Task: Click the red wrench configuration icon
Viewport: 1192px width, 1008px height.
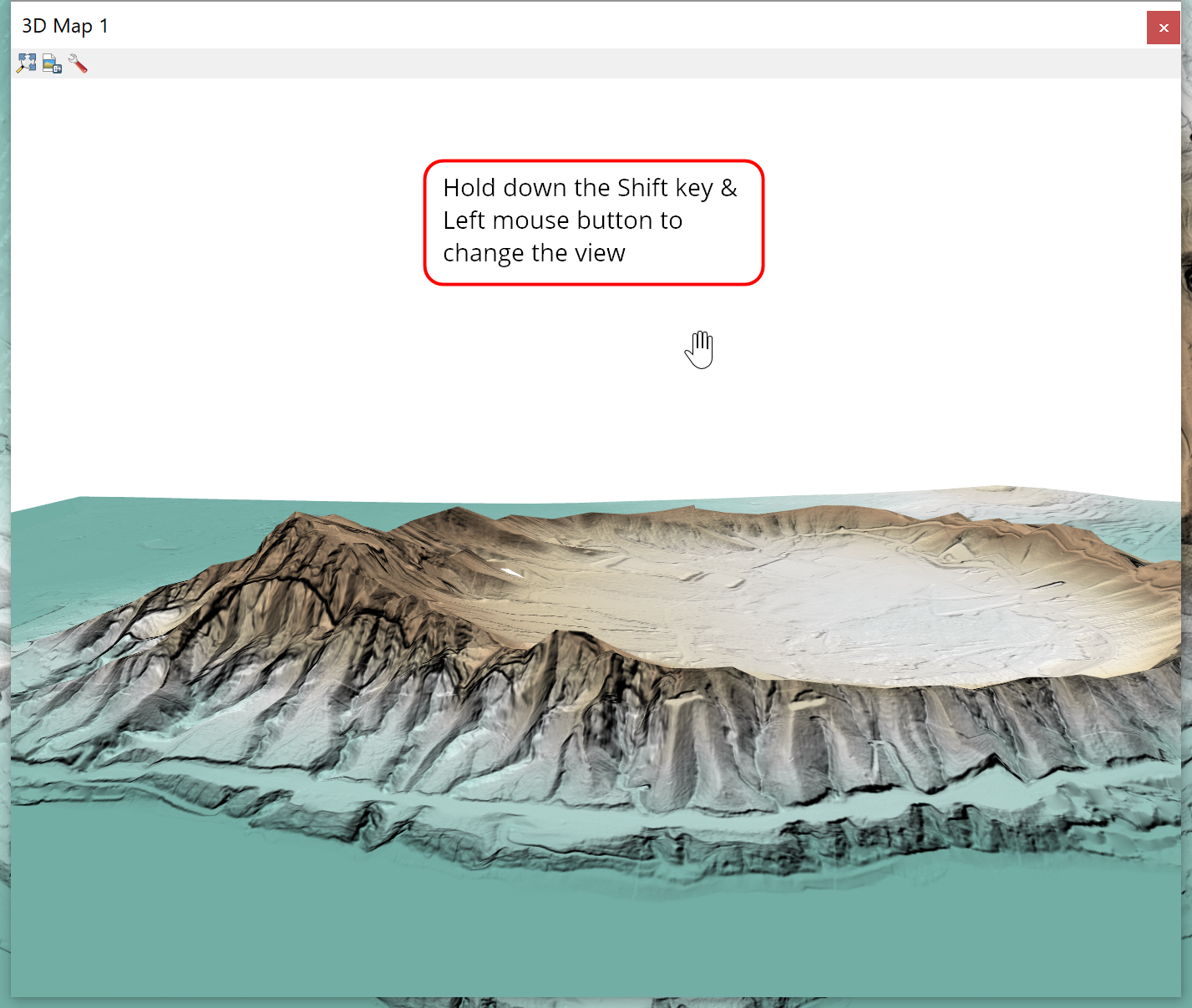Action: point(78,63)
